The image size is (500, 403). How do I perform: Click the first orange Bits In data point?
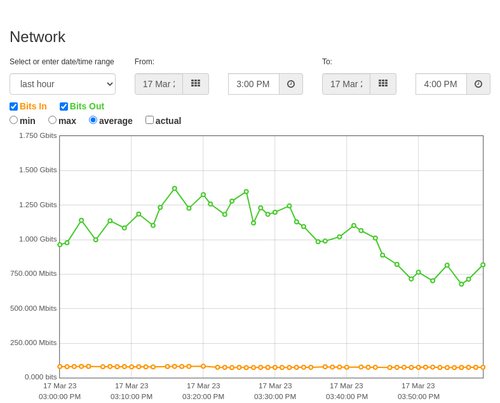[60, 366]
